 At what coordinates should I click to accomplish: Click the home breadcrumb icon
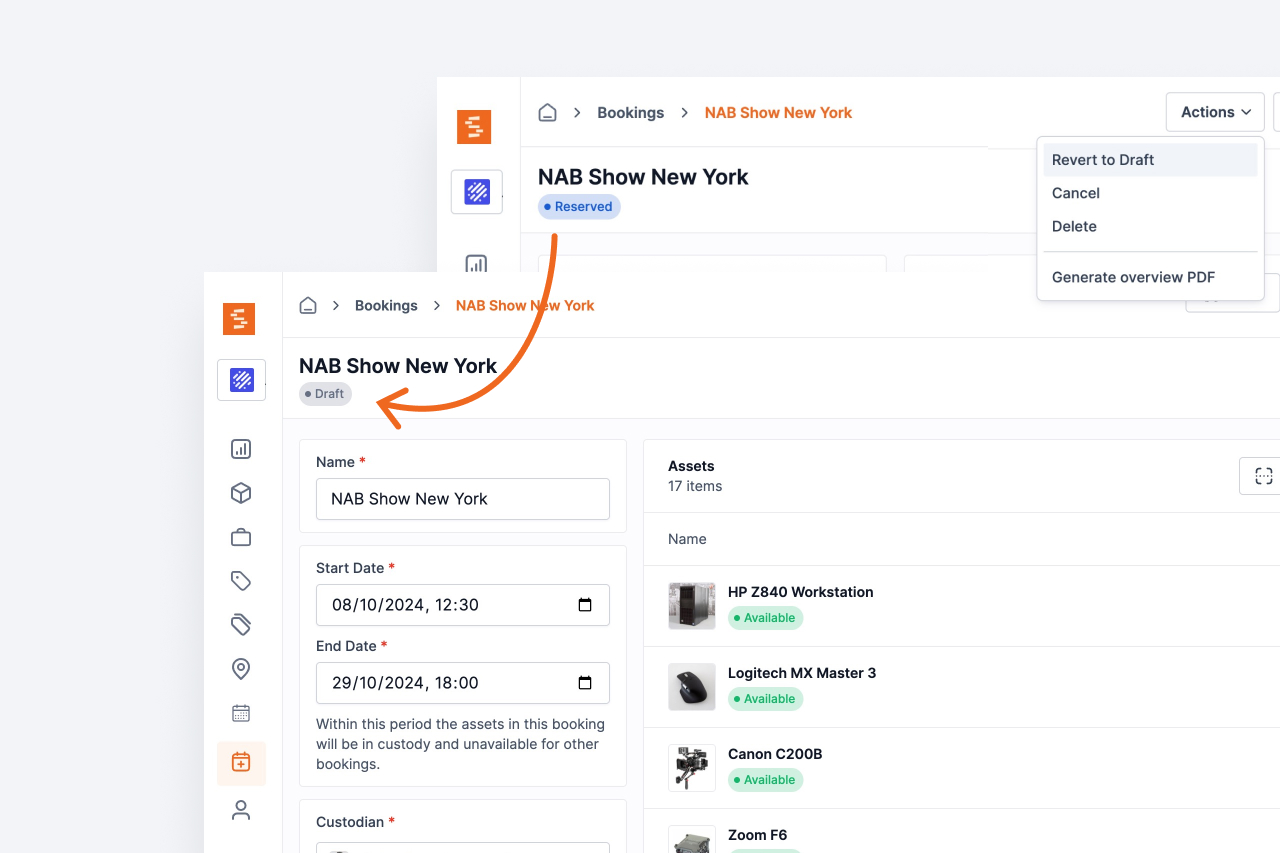click(308, 305)
